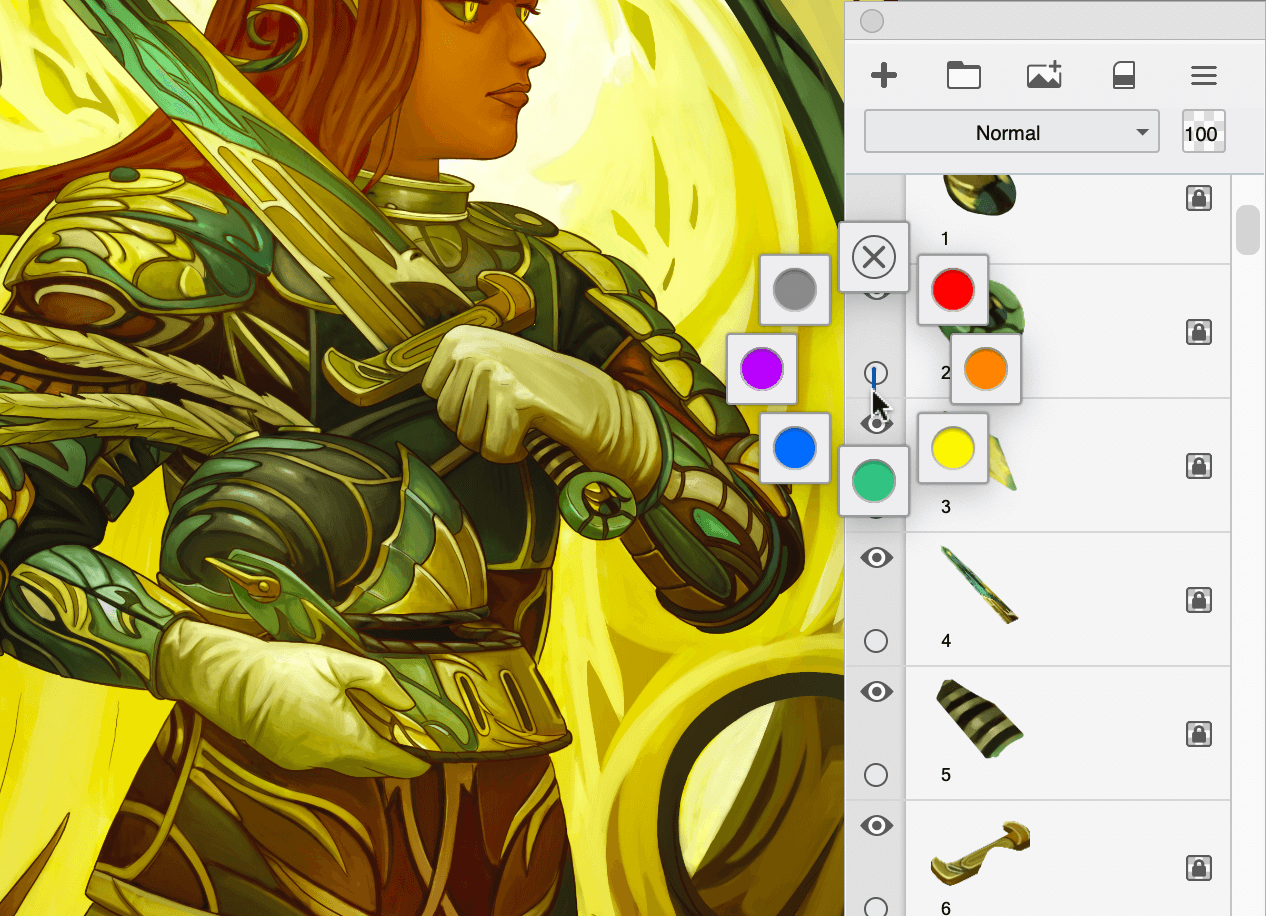Add image layer from photo icon
This screenshot has width=1266, height=916.
coord(1044,75)
